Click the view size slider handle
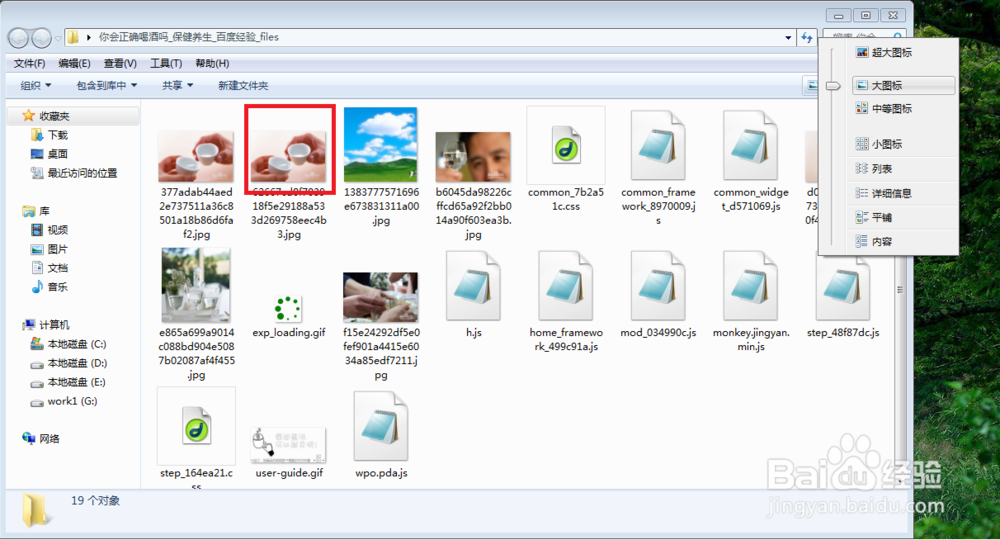Image resolution: width=1000 pixels, height=540 pixels. (833, 85)
